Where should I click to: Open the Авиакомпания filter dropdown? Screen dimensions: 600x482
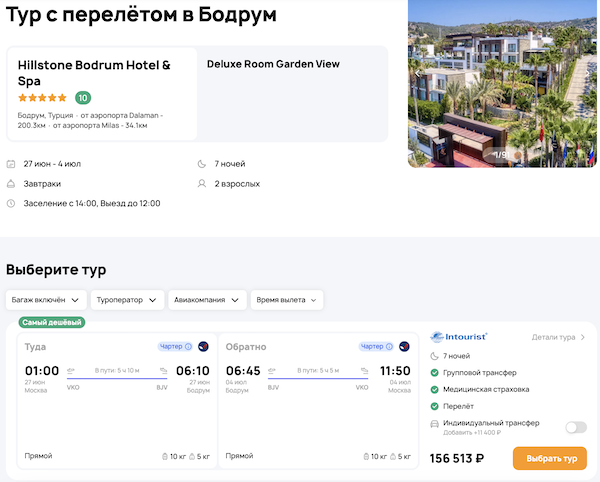pyautogui.click(x=207, y=299)
